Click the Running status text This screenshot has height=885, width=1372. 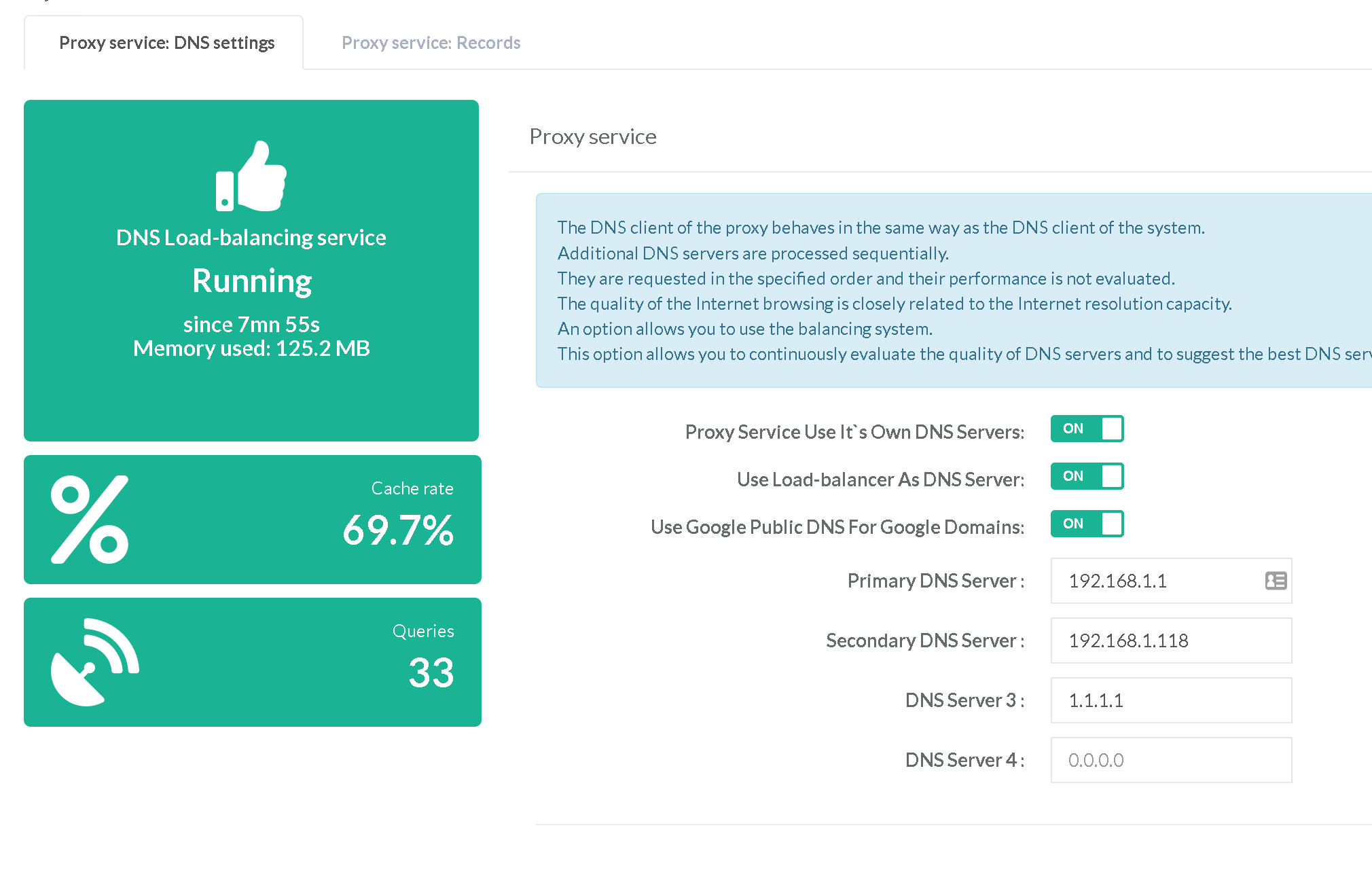click(252, 281)
